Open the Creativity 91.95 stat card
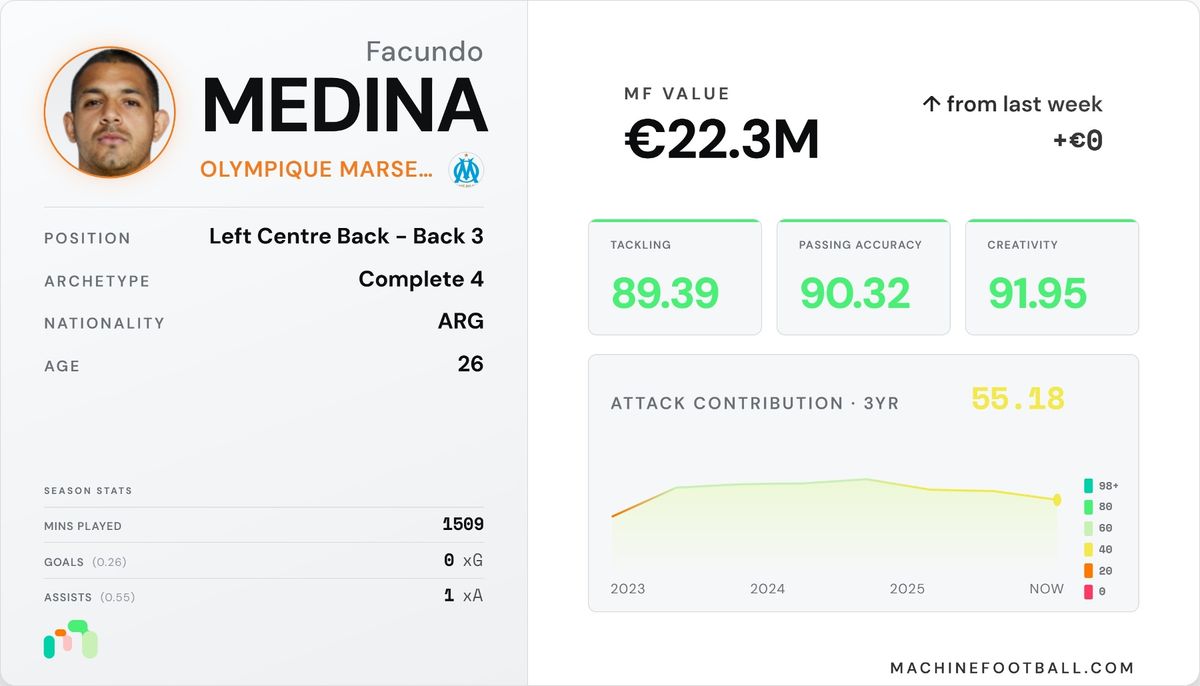This screenshot has height=686, width=1200. (1052, 277)
